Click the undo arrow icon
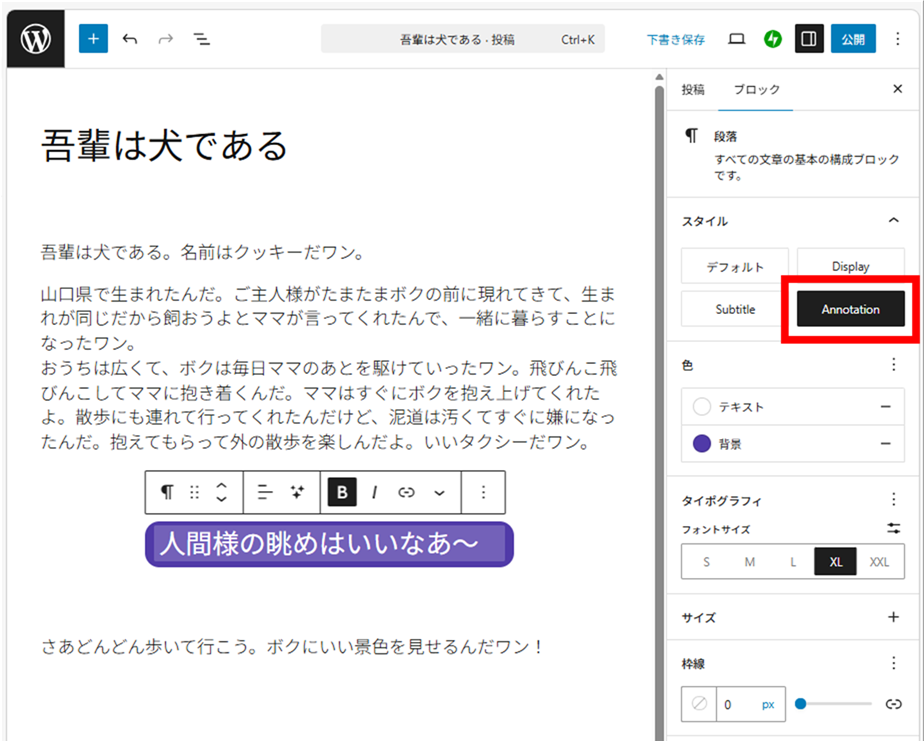This screenshot has height=741, width=924. pyautogui.click(x=130, y=39)
